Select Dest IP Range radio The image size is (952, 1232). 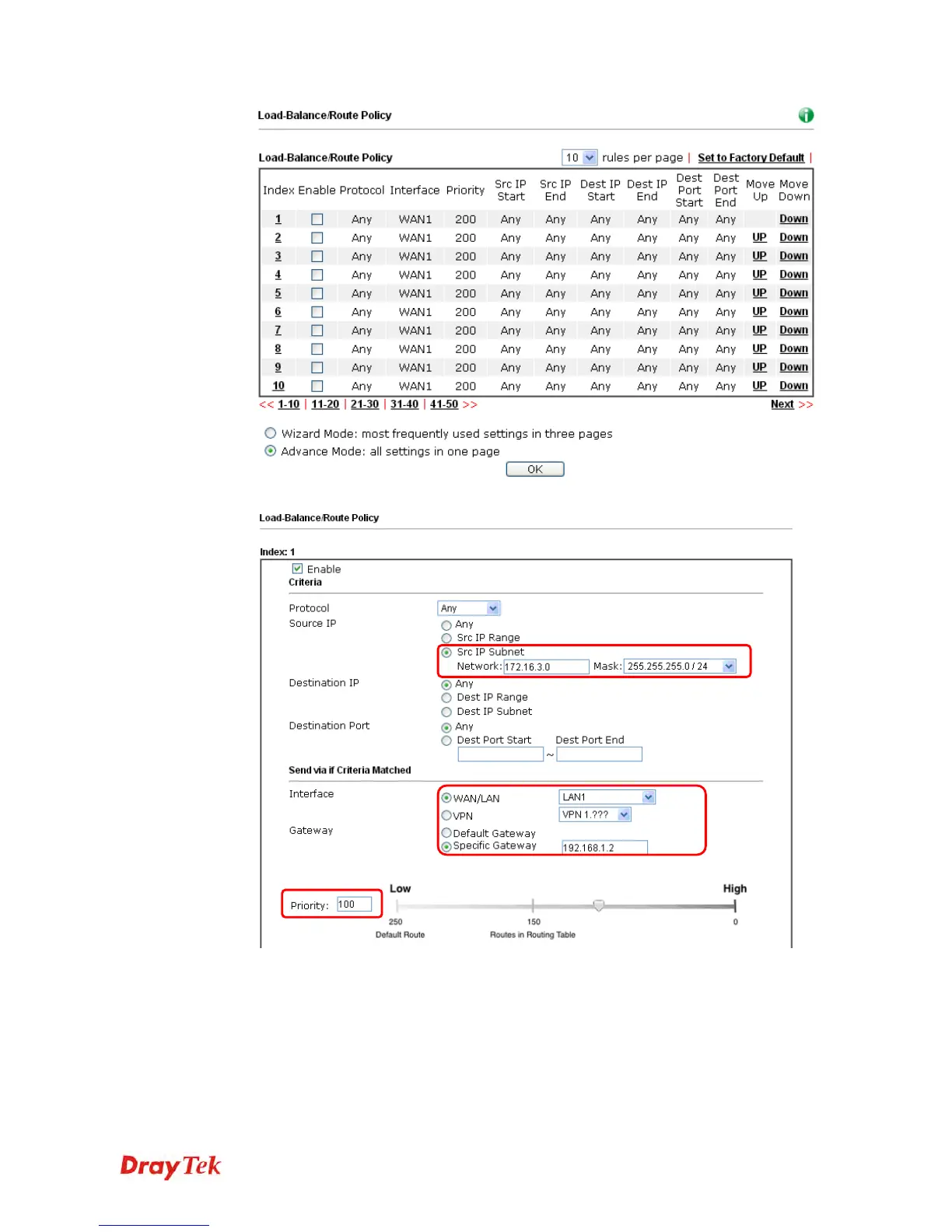(446, 698)
